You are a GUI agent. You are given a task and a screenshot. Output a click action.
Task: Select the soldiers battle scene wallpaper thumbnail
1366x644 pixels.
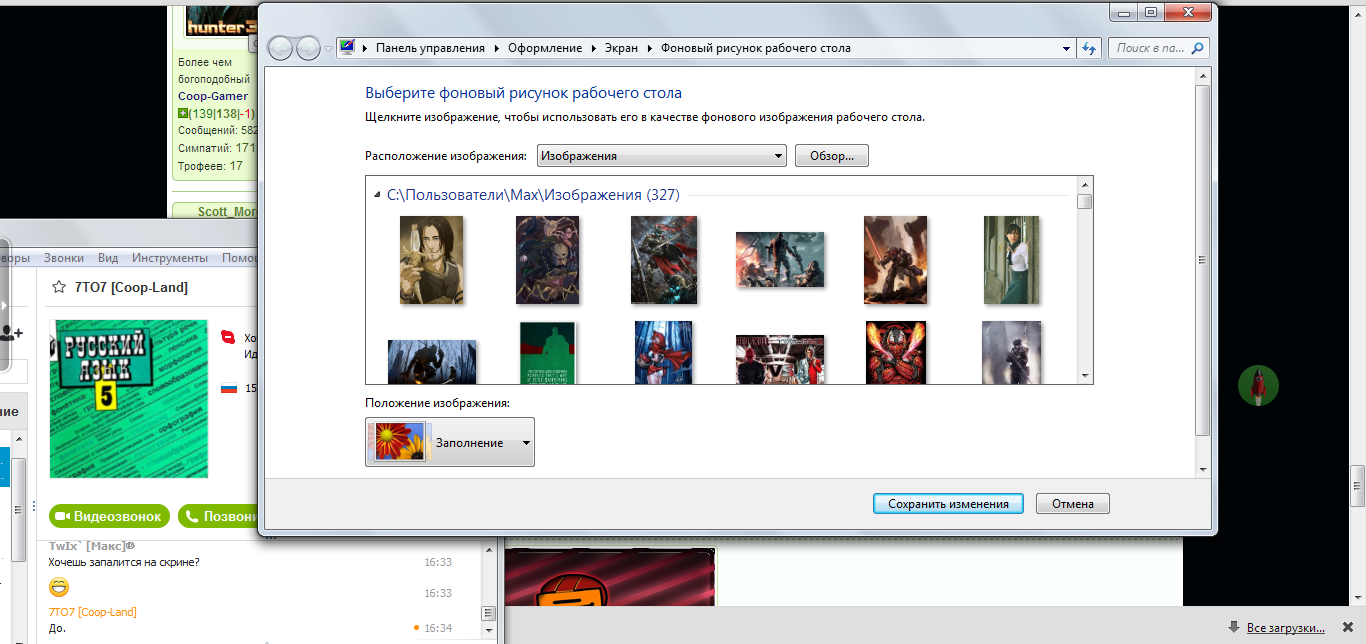pyautogui.click(x=780, y=260)
